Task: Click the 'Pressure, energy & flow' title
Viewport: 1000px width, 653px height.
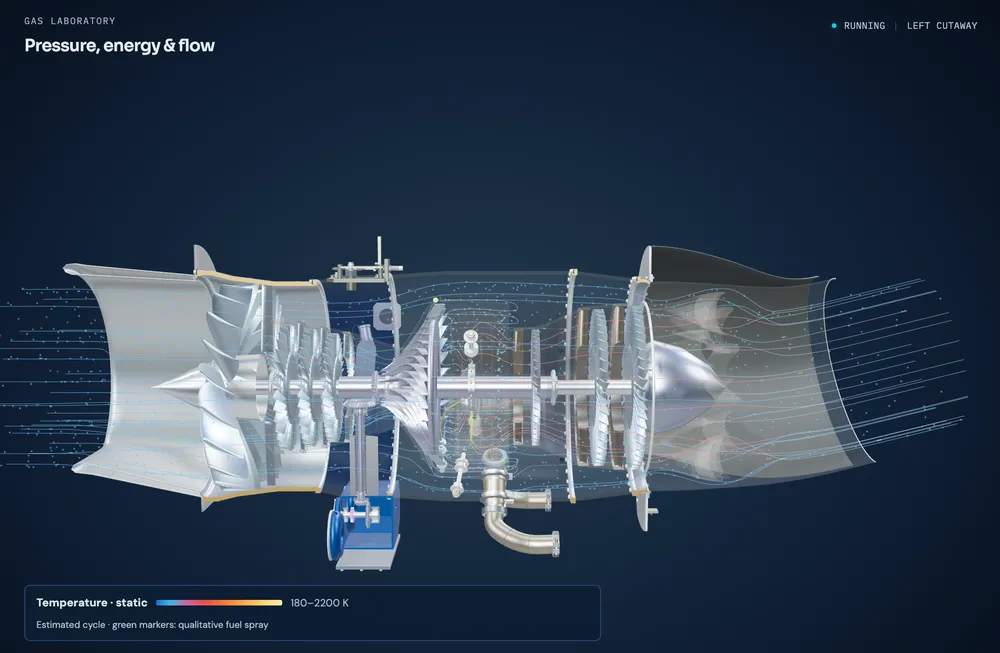Action: (x=119, y=45)
